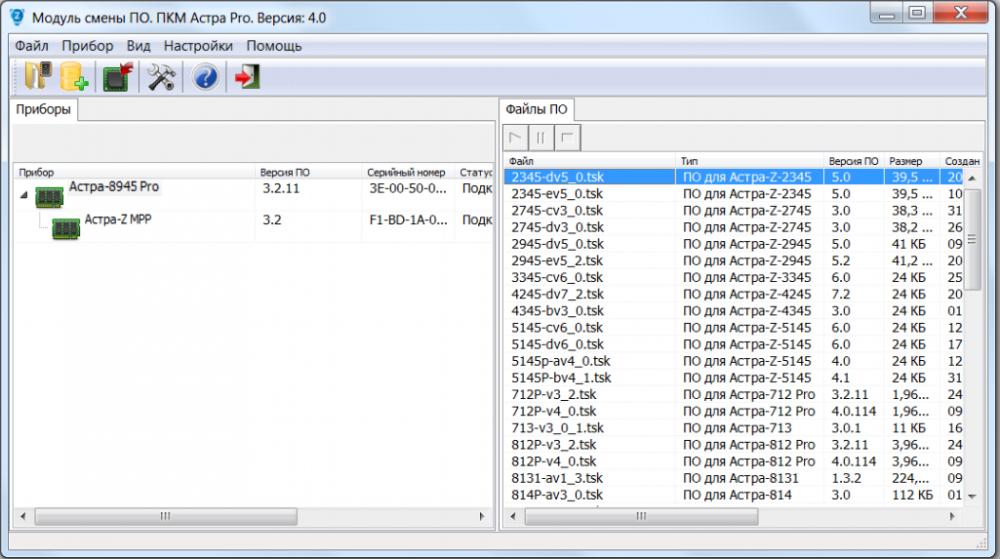Image resolution: width=1000 pixels, height=559 pixels.
Task: Open the Прибор menu
Action: click(x=87, y=46)
